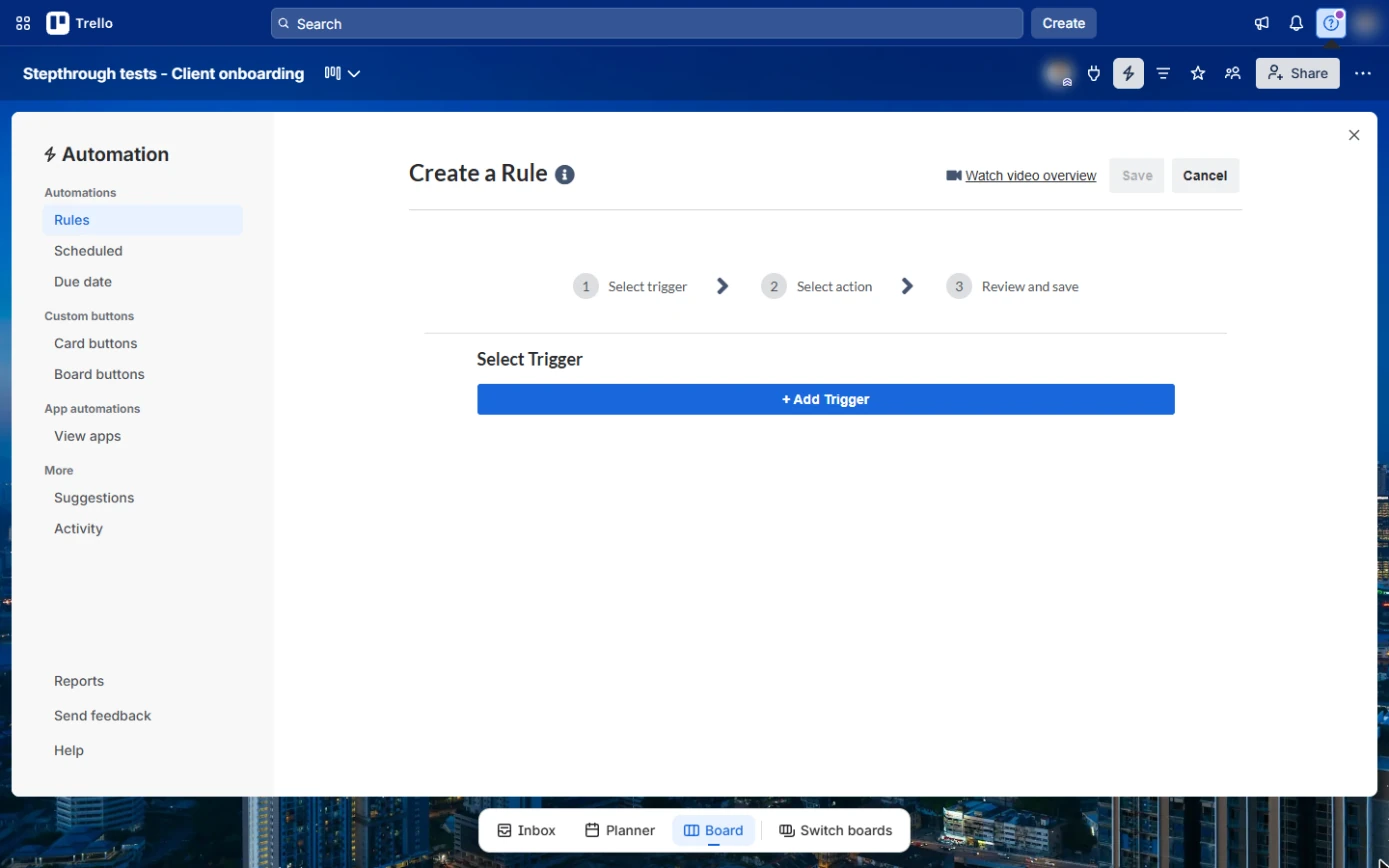The height and width of the screenshot is (868, 1389).
Task: Click the board member avatar
Action: pos(1058,73)
